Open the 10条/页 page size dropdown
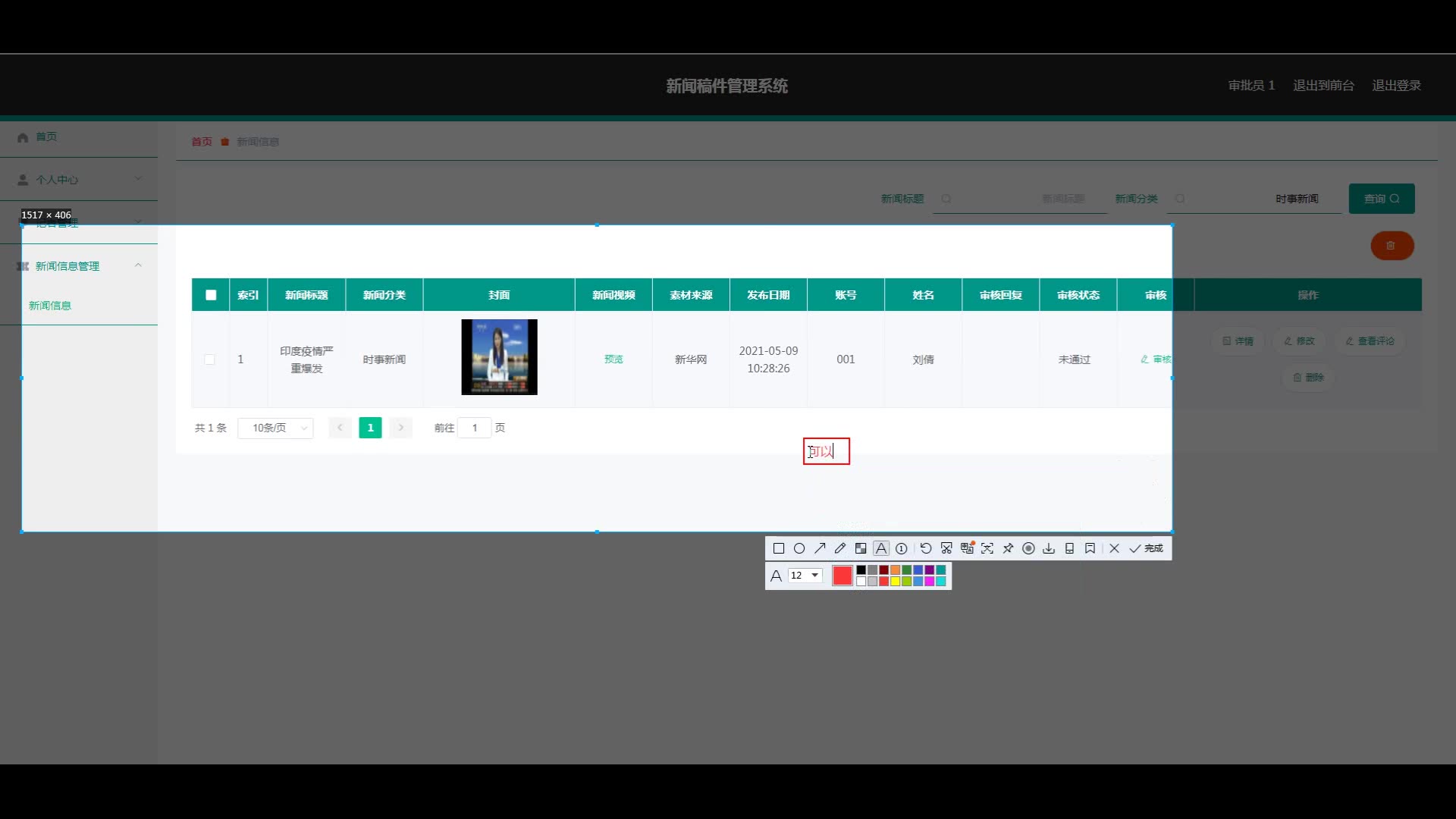This screenshot has height=819, width=1456. pos(275,428)
